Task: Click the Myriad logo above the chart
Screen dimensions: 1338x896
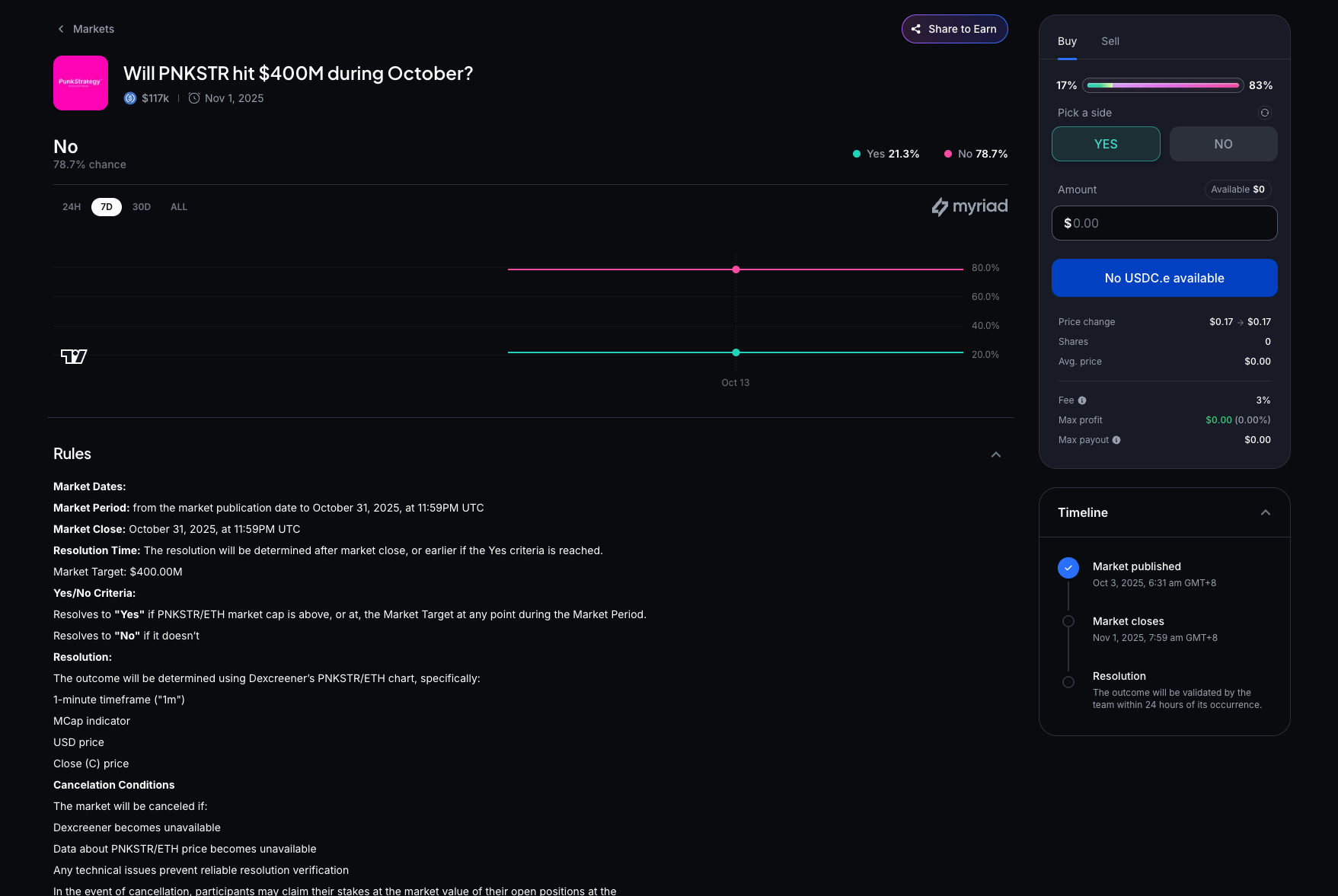Action: (969, 206)
